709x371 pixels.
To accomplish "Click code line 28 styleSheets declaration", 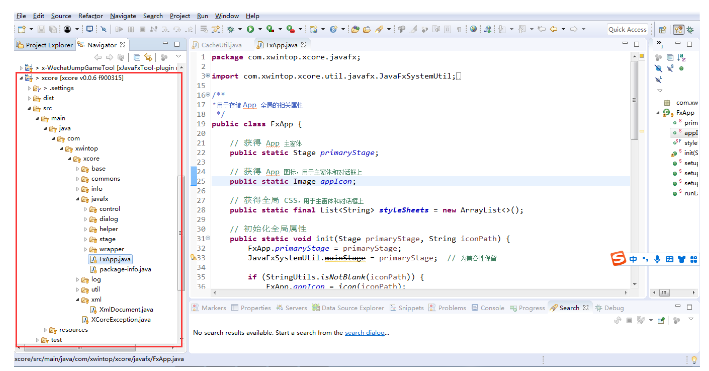I will (x=376, y=210).
